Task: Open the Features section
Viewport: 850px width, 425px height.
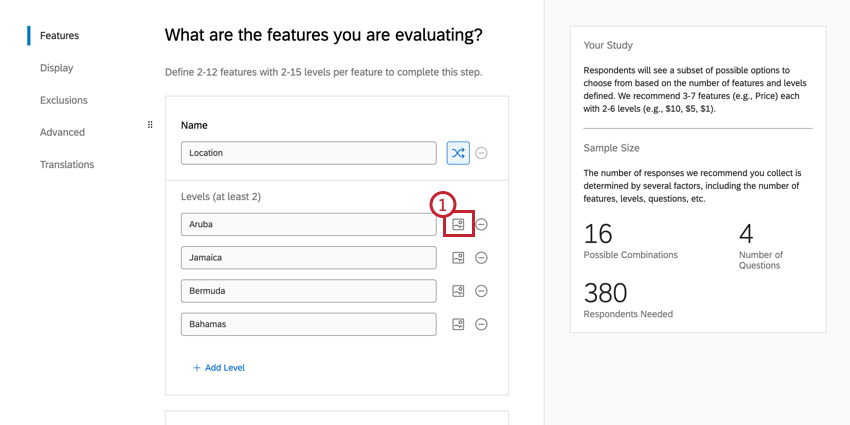Action: coord(59,36)
